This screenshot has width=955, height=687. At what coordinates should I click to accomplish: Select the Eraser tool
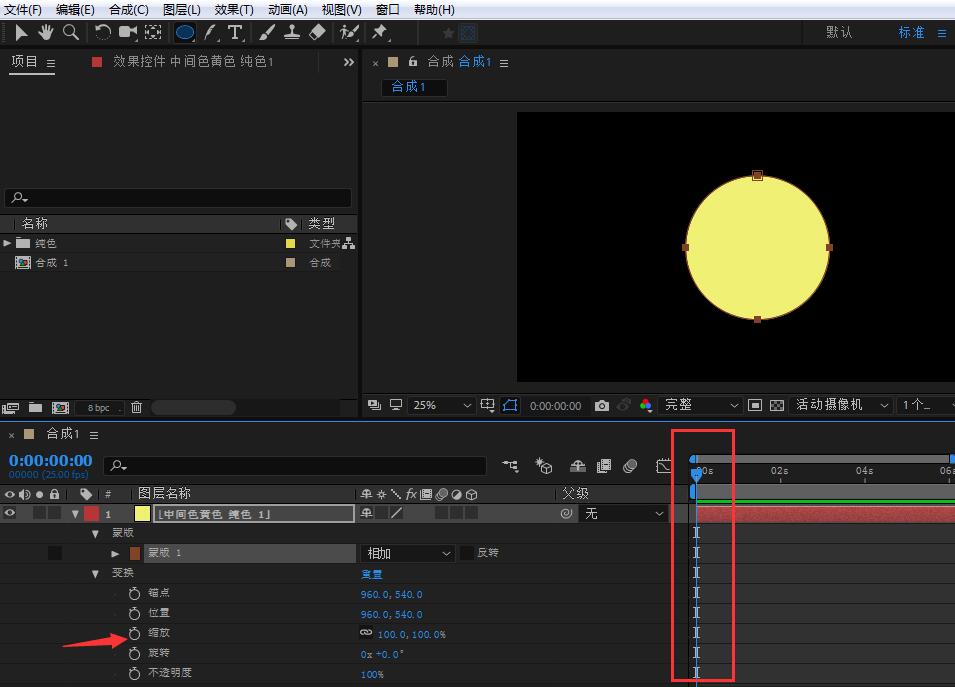tap(317, 33)
